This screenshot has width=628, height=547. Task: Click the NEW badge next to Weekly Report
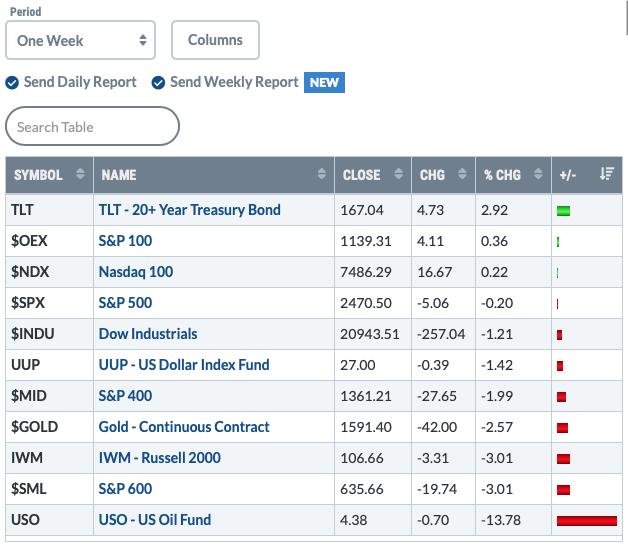324,82
